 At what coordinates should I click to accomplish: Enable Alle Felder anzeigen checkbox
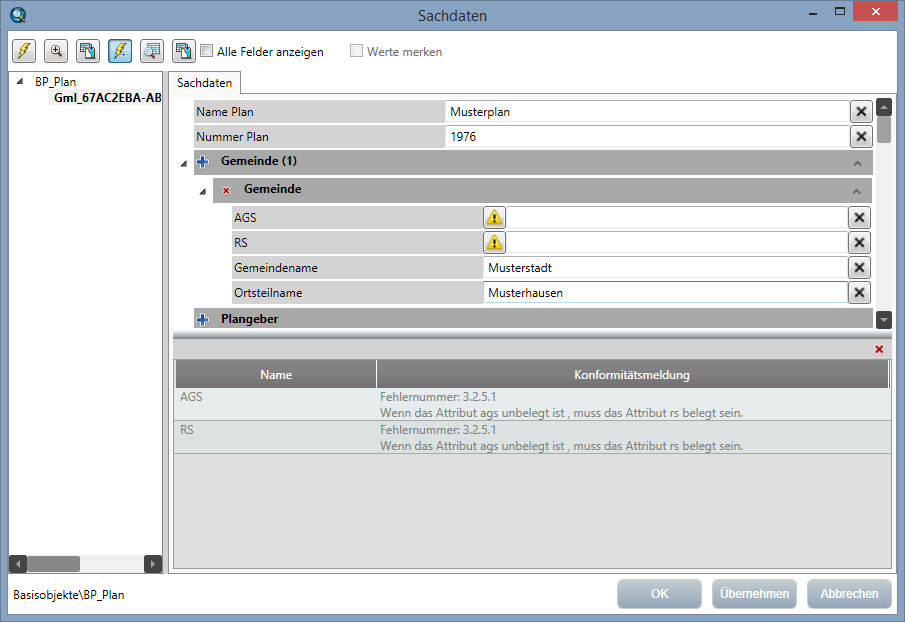coord(207,51)
